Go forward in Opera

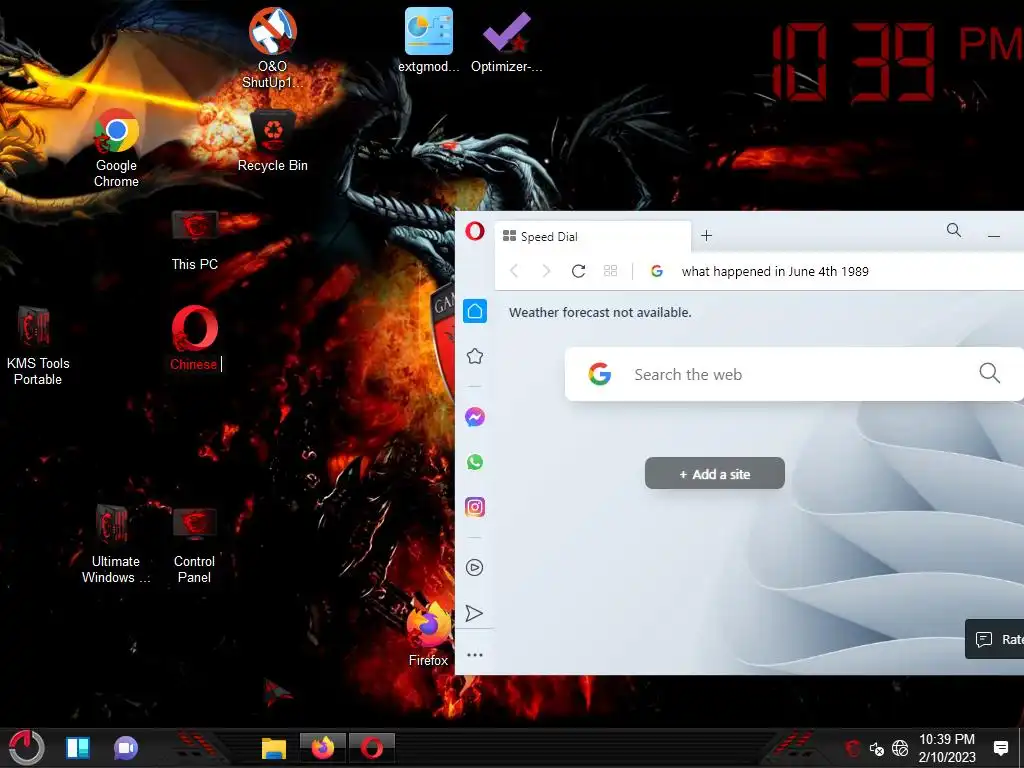click(x=546, y=271)
